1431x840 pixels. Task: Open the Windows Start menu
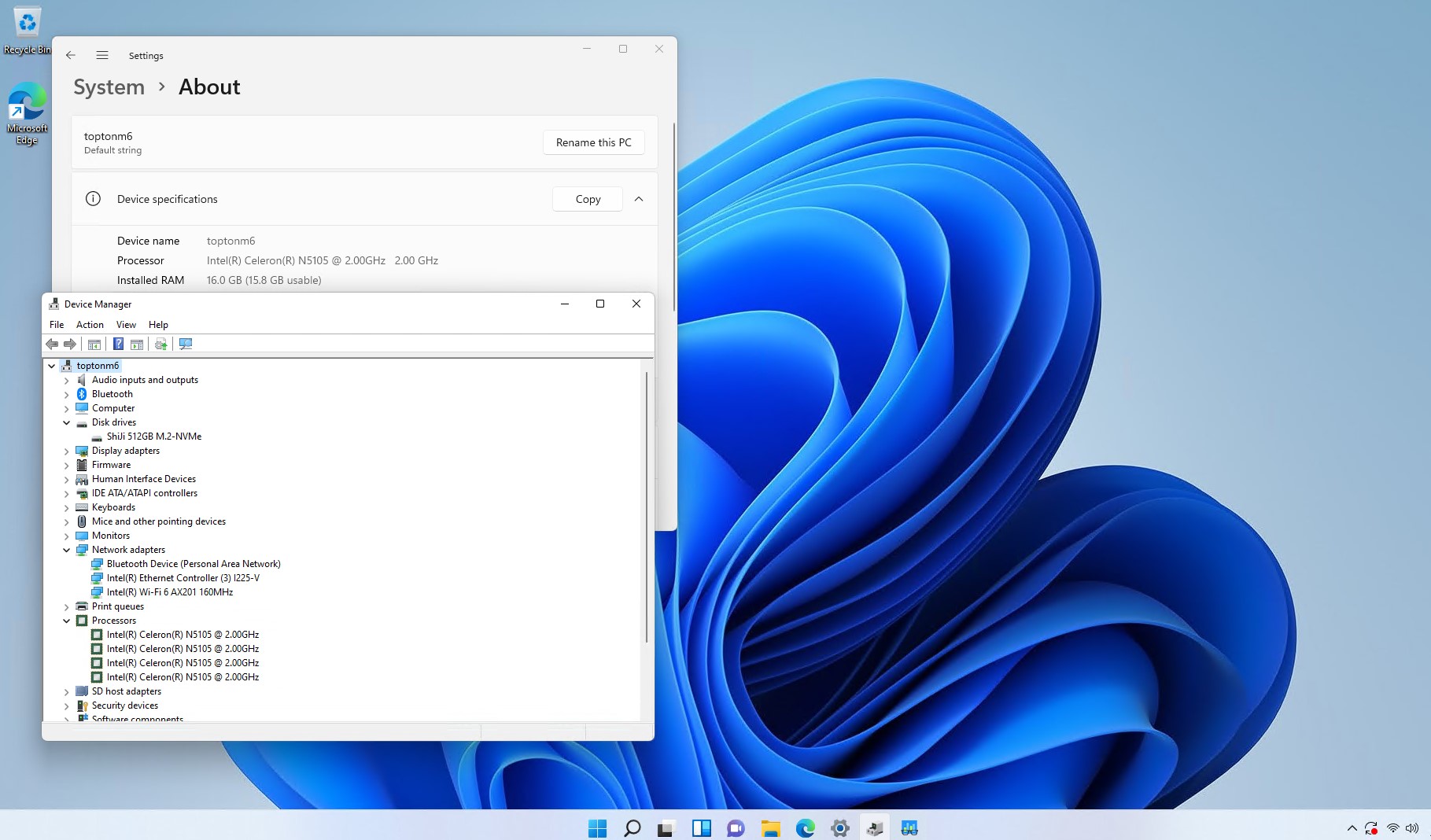(598, 828)
